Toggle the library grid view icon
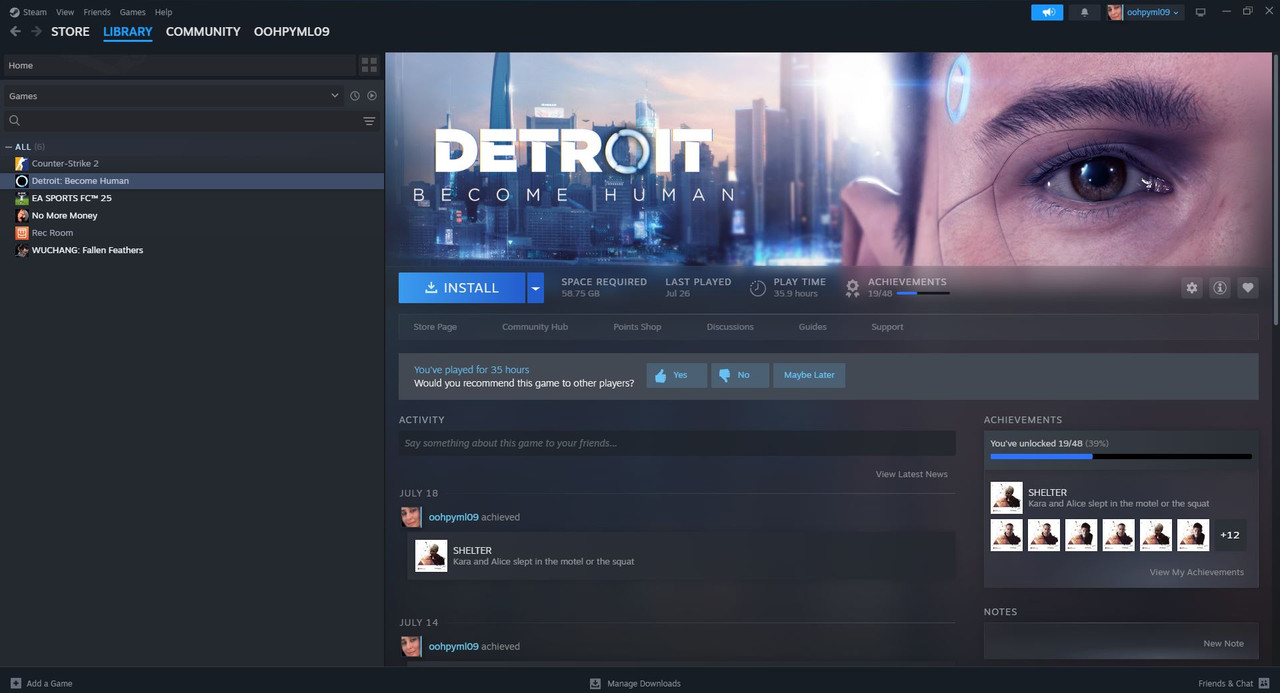The image size is (1280, 693). pyautogui.click(x=369, y=65)
